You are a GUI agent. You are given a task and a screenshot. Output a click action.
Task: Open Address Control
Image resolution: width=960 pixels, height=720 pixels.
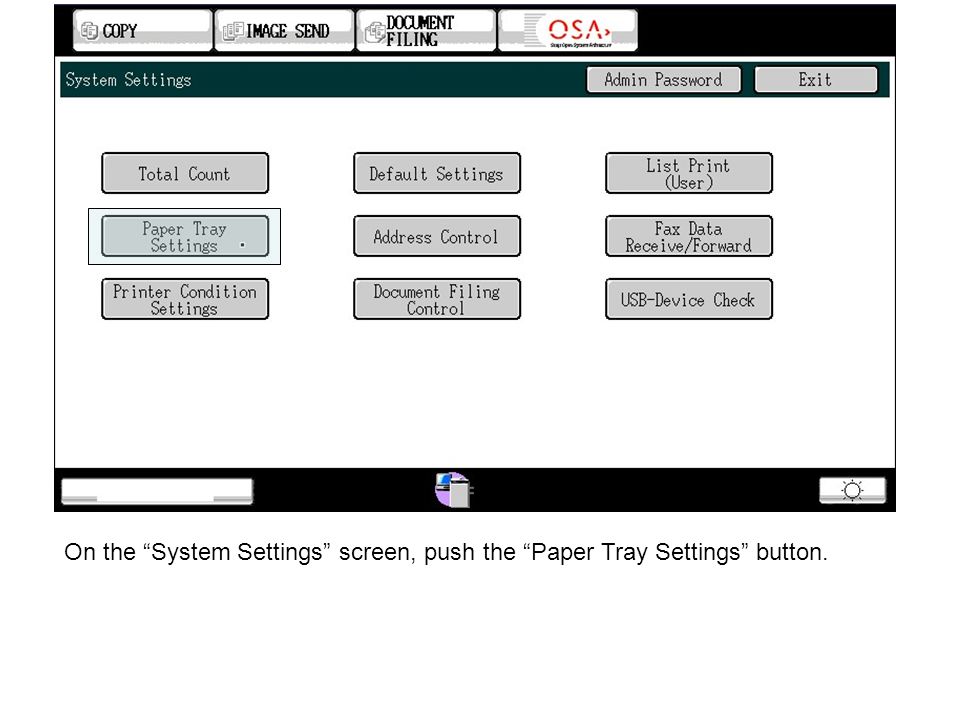coord(437,236)
